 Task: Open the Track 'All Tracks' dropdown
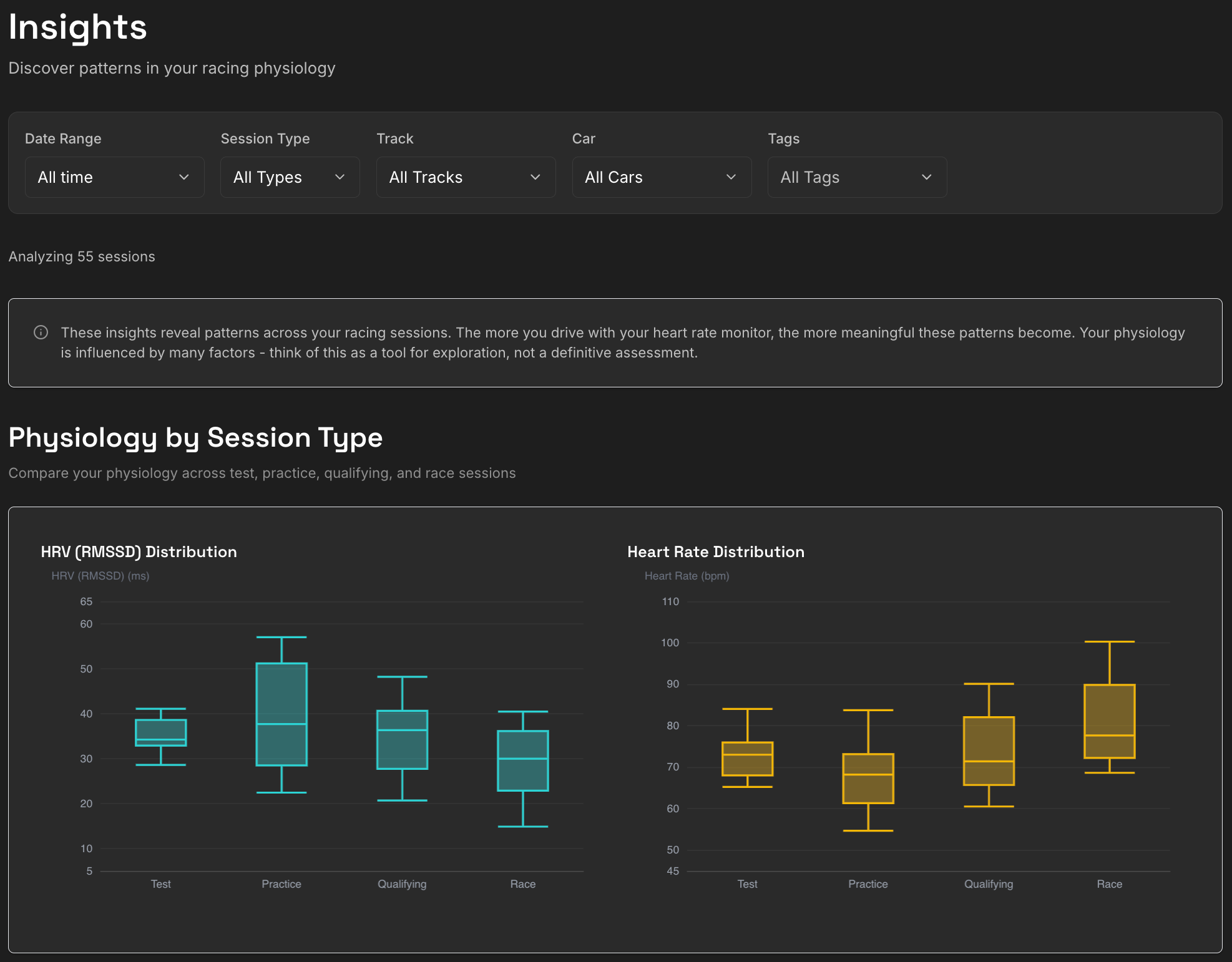pyautogui.click(x=466, y=177)
